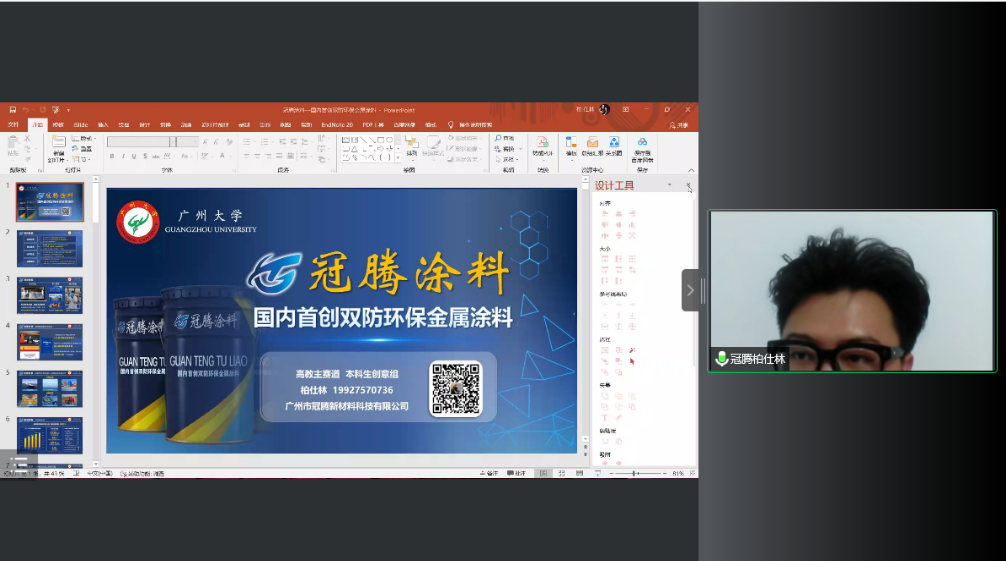Image resolution: width=1006 pixels, height=561 pixels.
Task: Convert to SmartArt icon in paragraph group
Action: click(x=322, y=159)
